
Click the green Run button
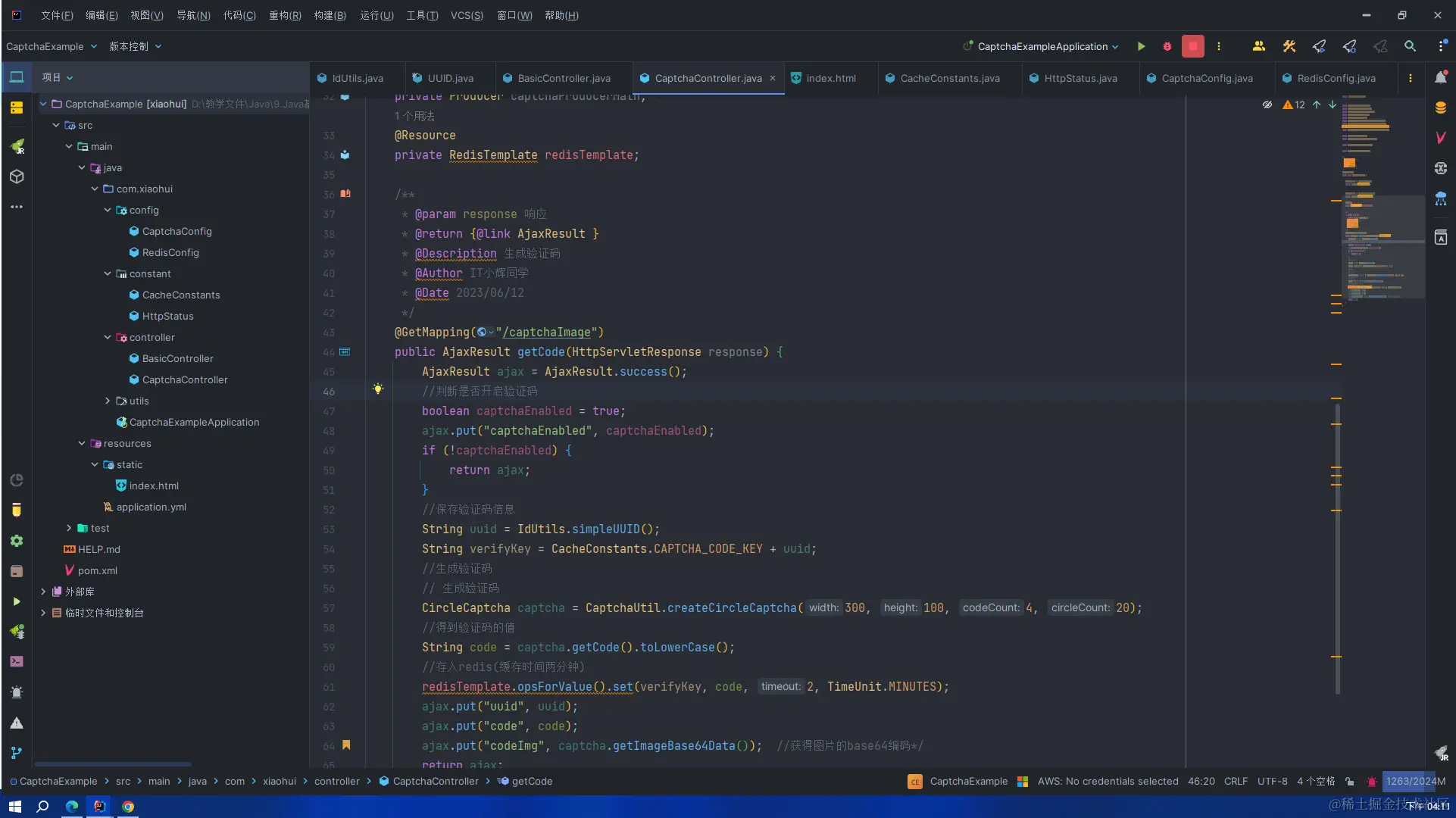pos(1141,46)
